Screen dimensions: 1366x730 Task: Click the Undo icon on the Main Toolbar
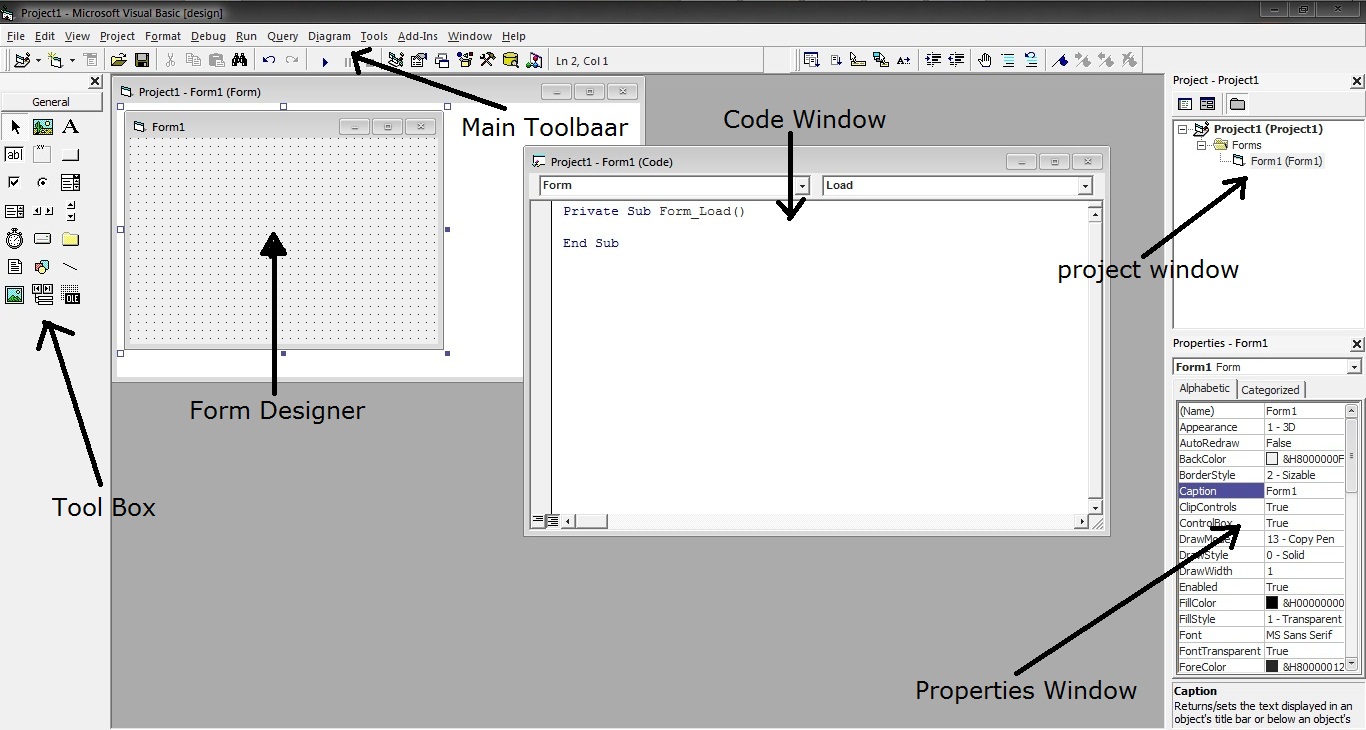click(x=268, y=60)
